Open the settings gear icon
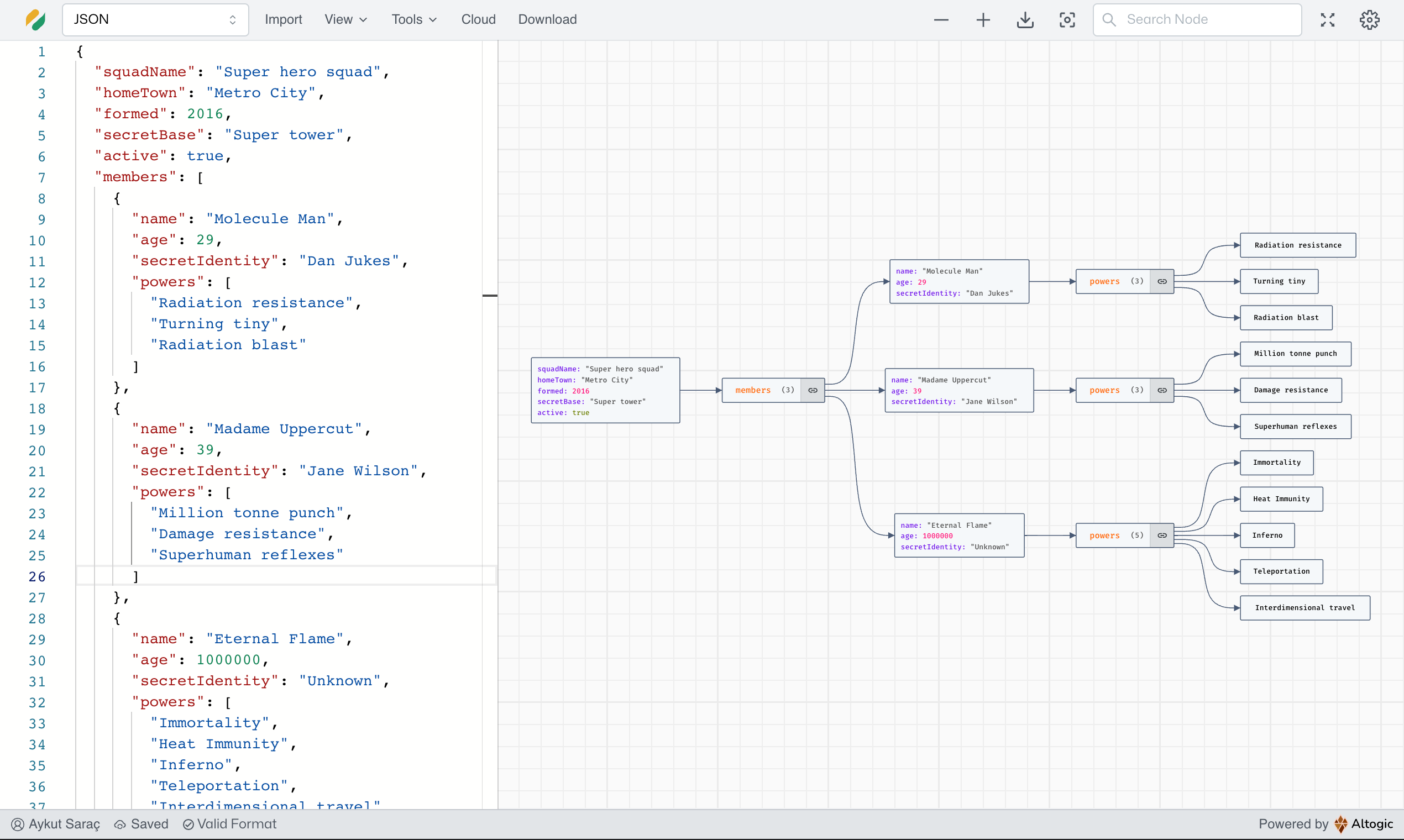 [x=1370, y=20]
